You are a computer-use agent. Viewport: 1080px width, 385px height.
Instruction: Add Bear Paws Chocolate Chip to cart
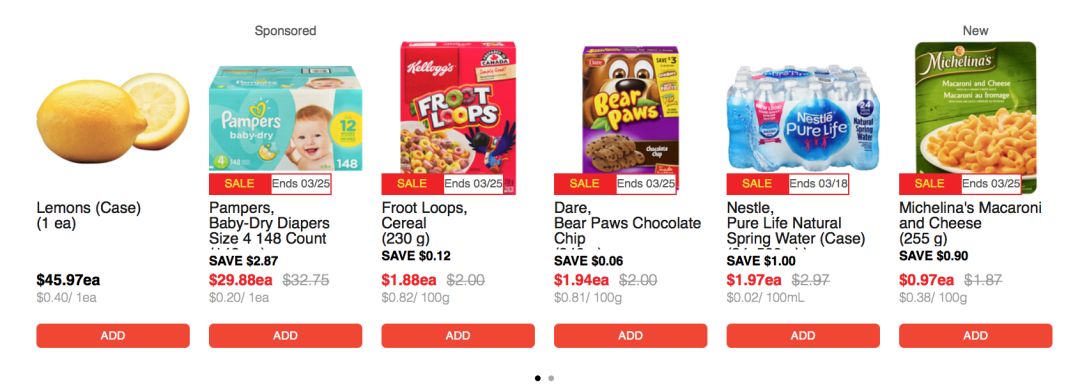click(630, 335)
